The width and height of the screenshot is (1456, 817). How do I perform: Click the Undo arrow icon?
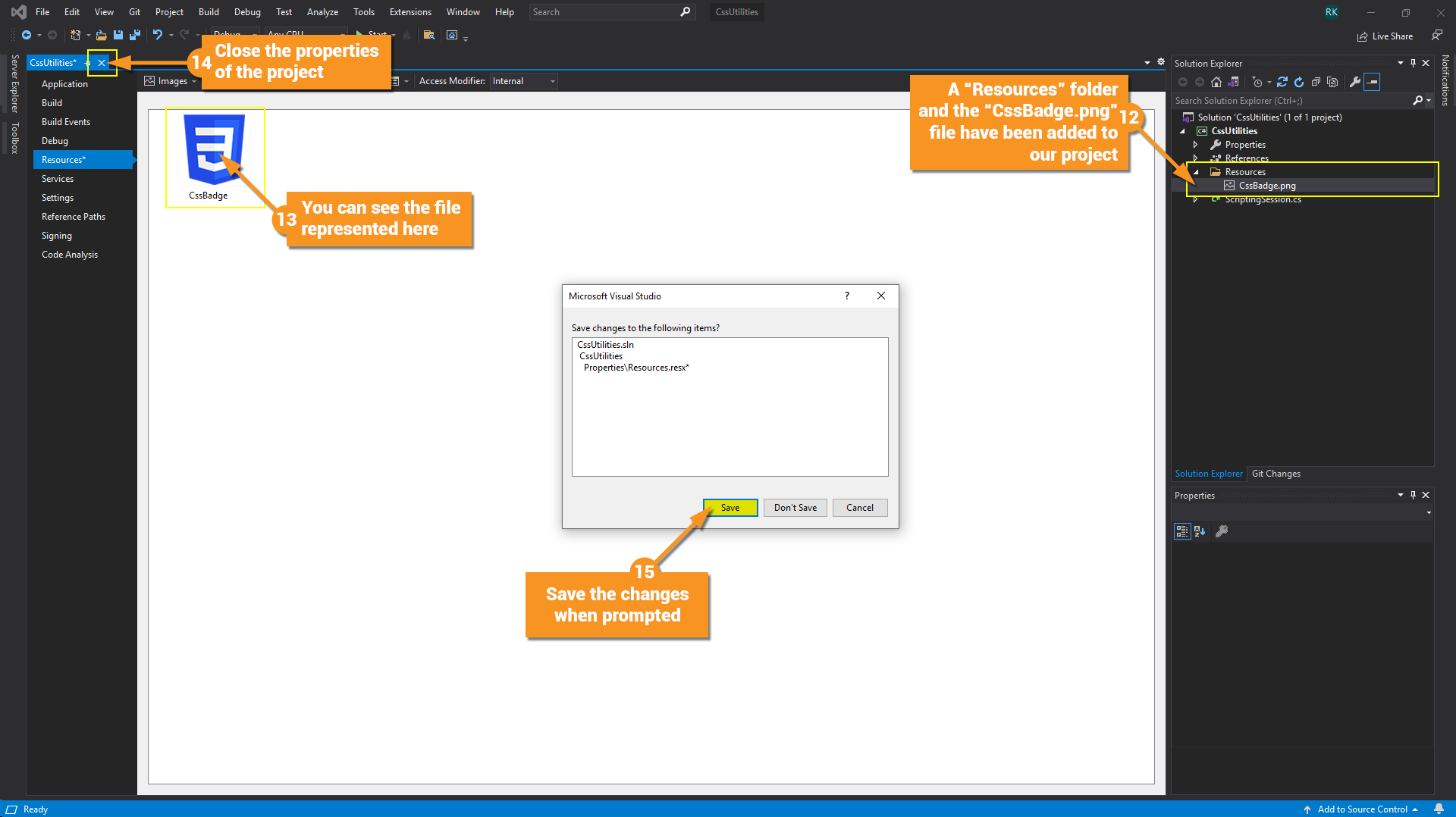[x=157, y=35]
